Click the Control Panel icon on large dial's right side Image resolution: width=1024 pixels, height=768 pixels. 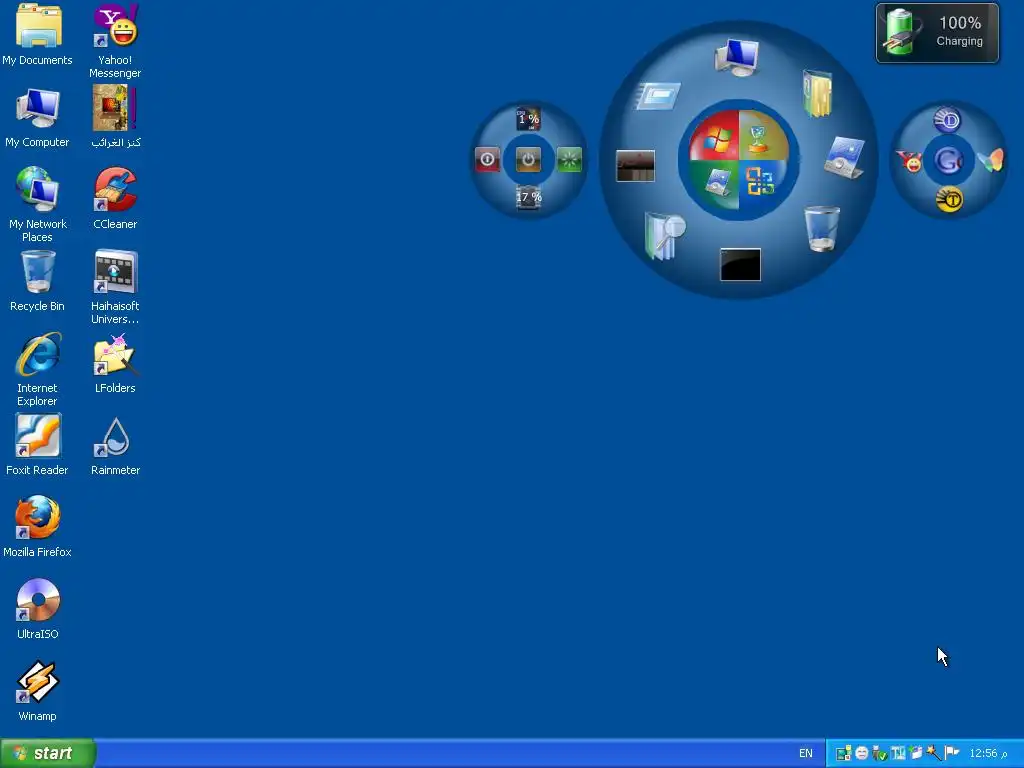(x=844, y=157)
